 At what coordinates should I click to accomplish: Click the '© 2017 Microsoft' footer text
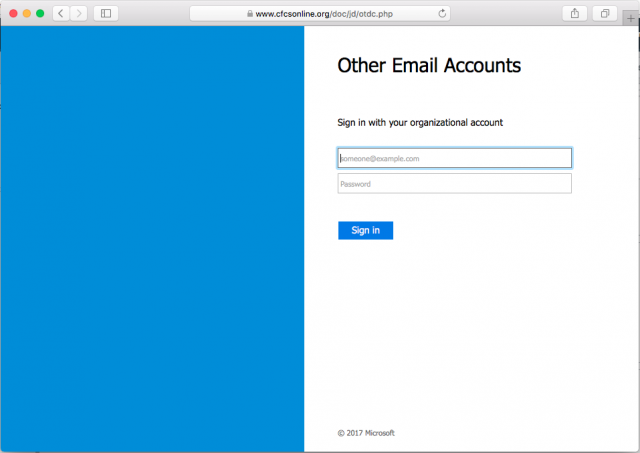coord(366,433)
